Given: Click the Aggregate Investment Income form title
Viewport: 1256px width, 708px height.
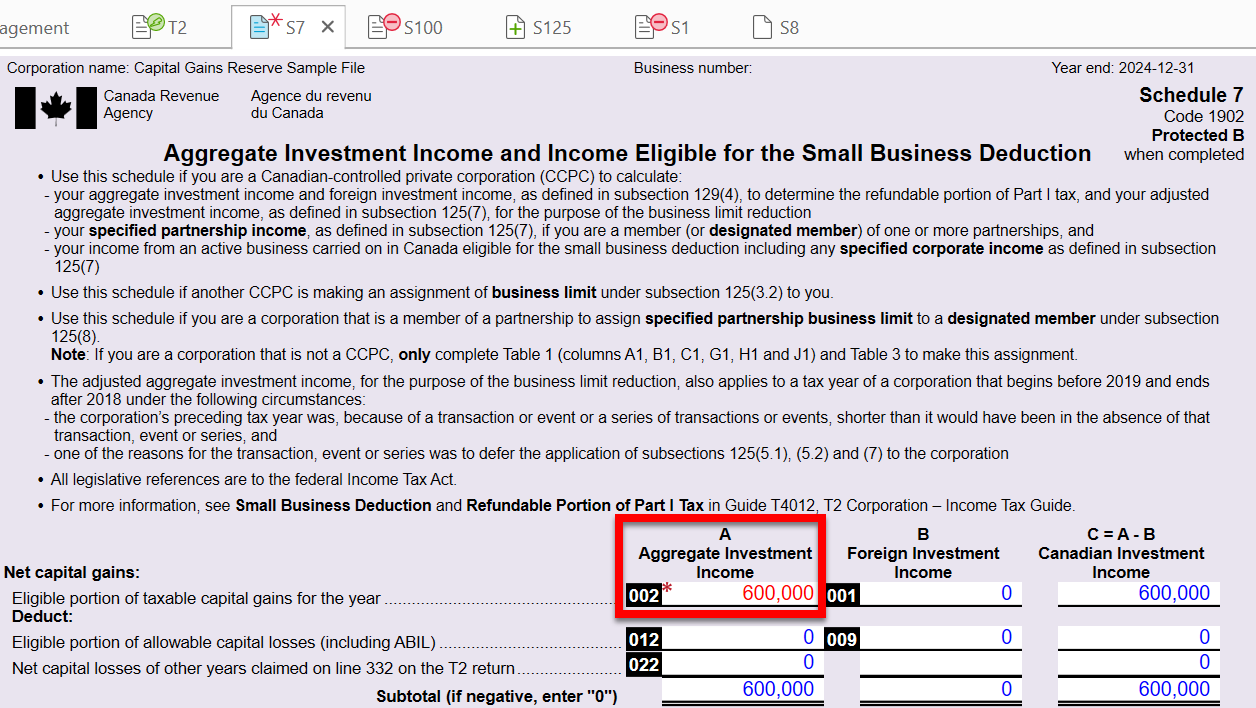Looking at the screenshot, I should 627,154.
